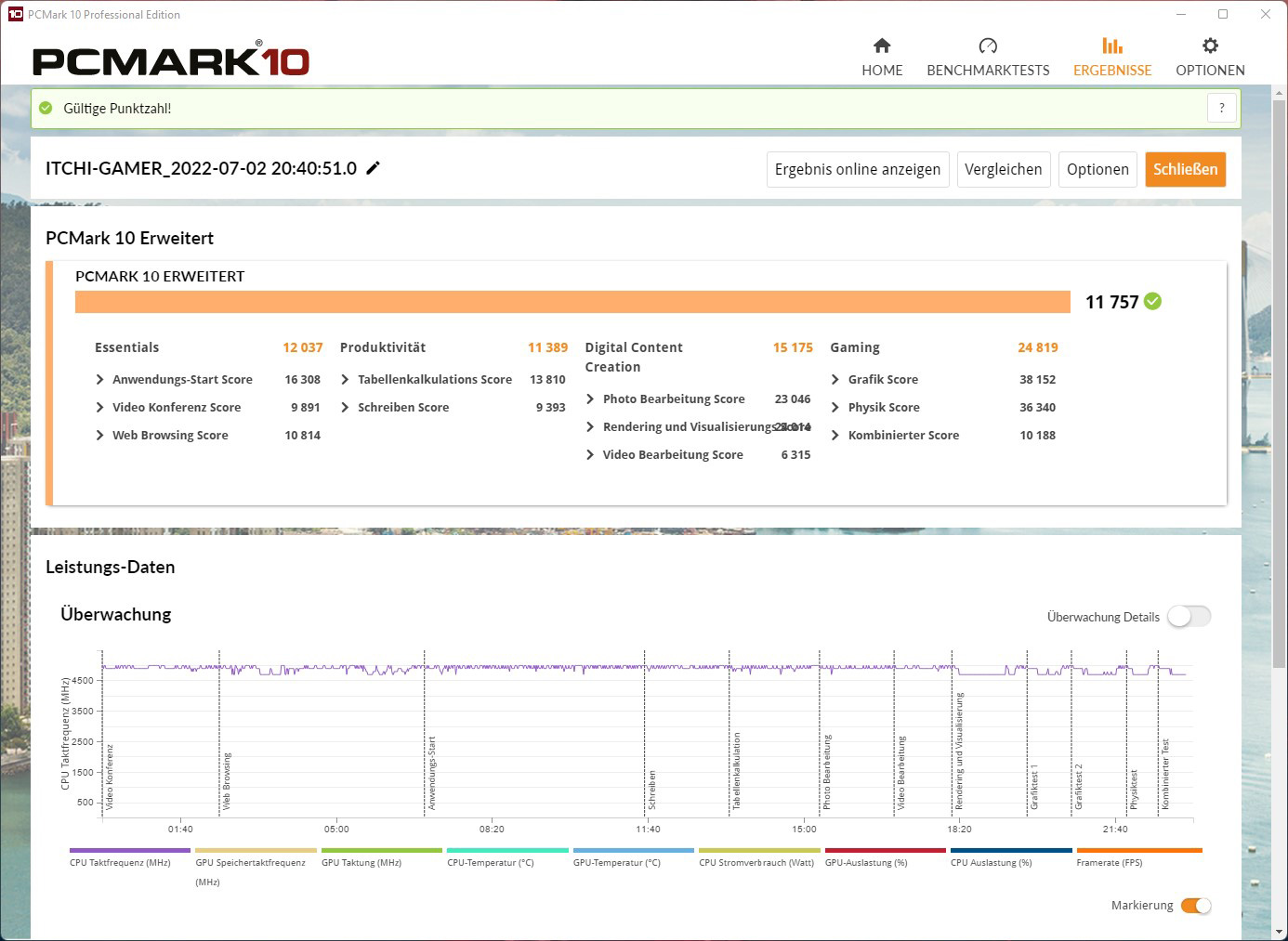This screenshot has height=941, width=1288.
Task: Click the Tabellenkalkulation timeline marker
Action: pos(736,771)
